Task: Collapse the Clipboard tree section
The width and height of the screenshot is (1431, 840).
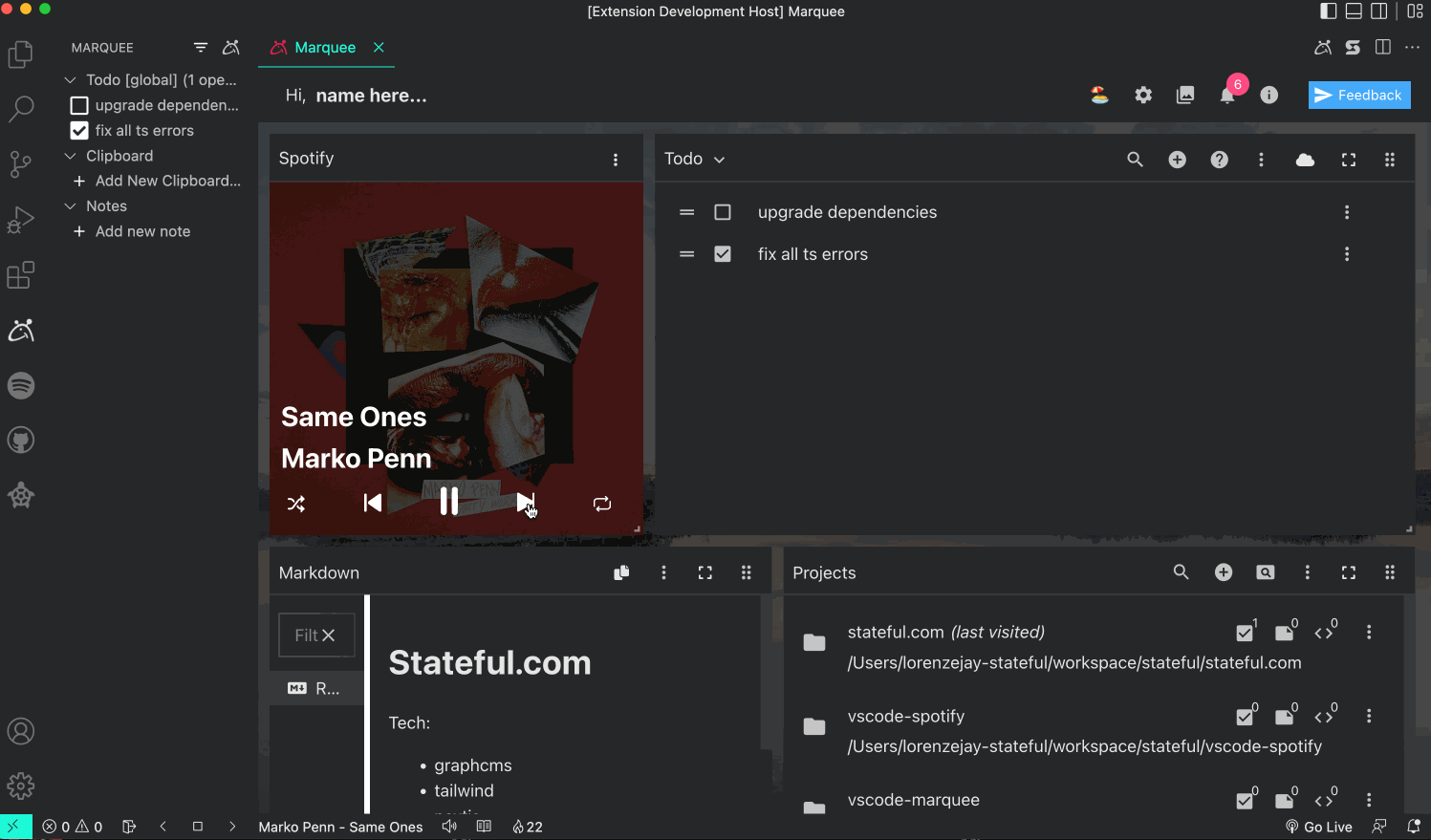Action: tap(70, 156)
